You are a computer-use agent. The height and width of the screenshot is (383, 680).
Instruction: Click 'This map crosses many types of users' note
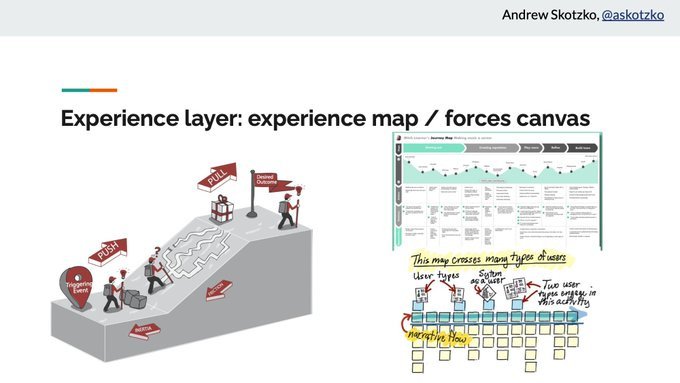(x=488, y=259)
